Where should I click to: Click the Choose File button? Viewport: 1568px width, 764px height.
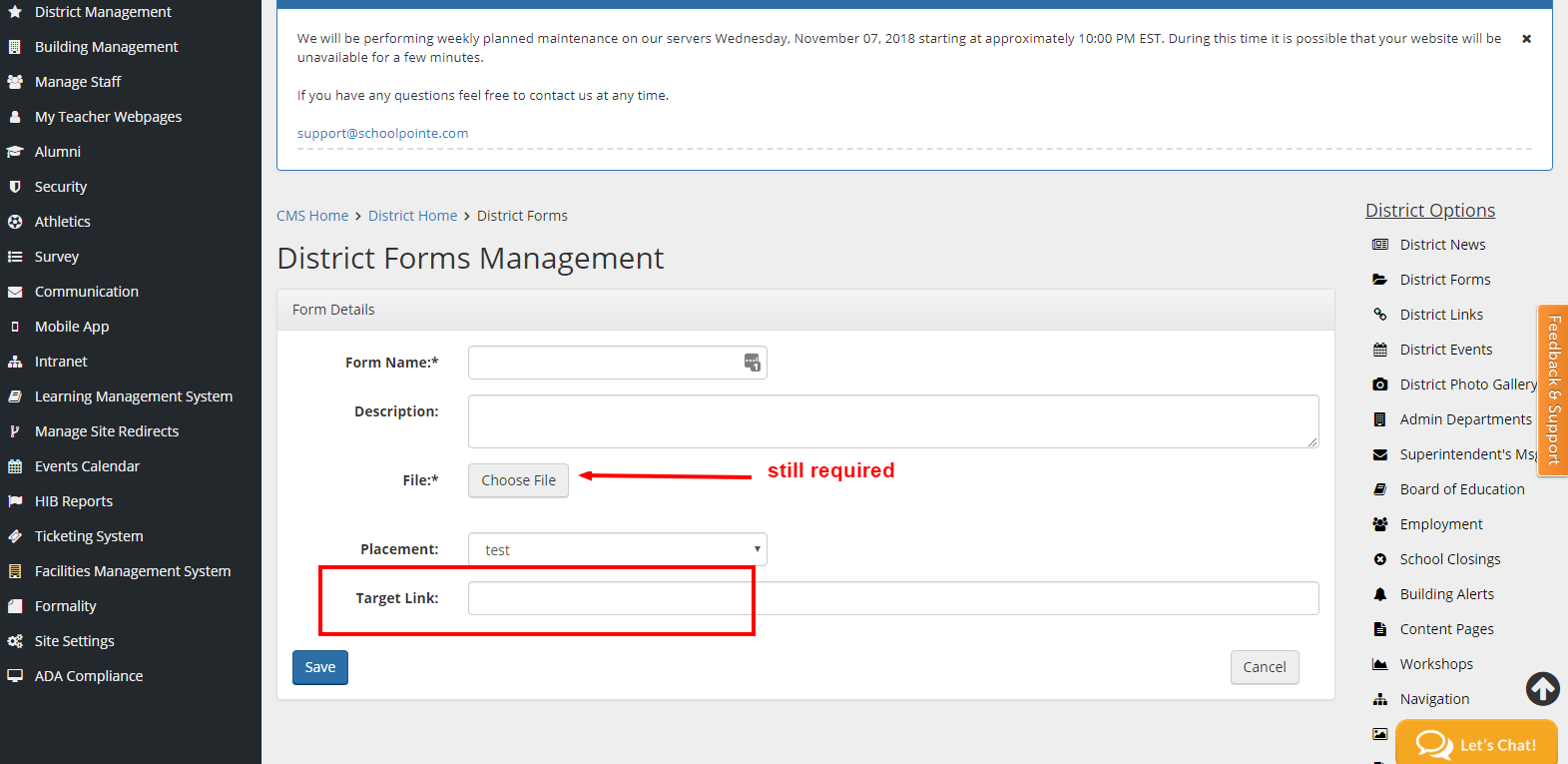[x=518, y=480]
